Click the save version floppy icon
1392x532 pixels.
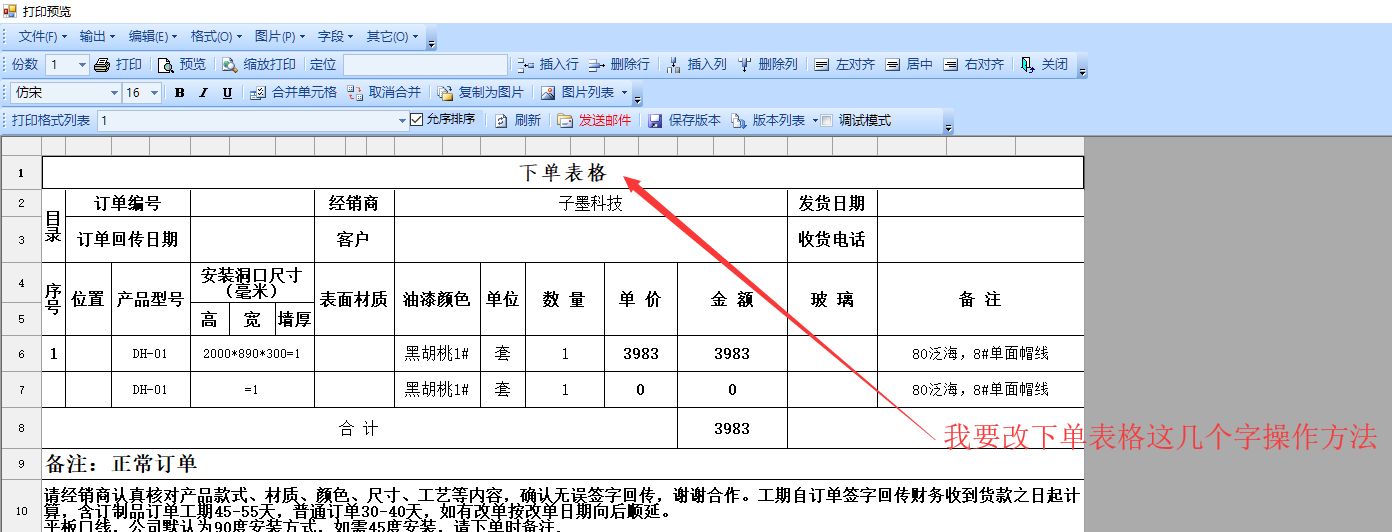(655, 121)
